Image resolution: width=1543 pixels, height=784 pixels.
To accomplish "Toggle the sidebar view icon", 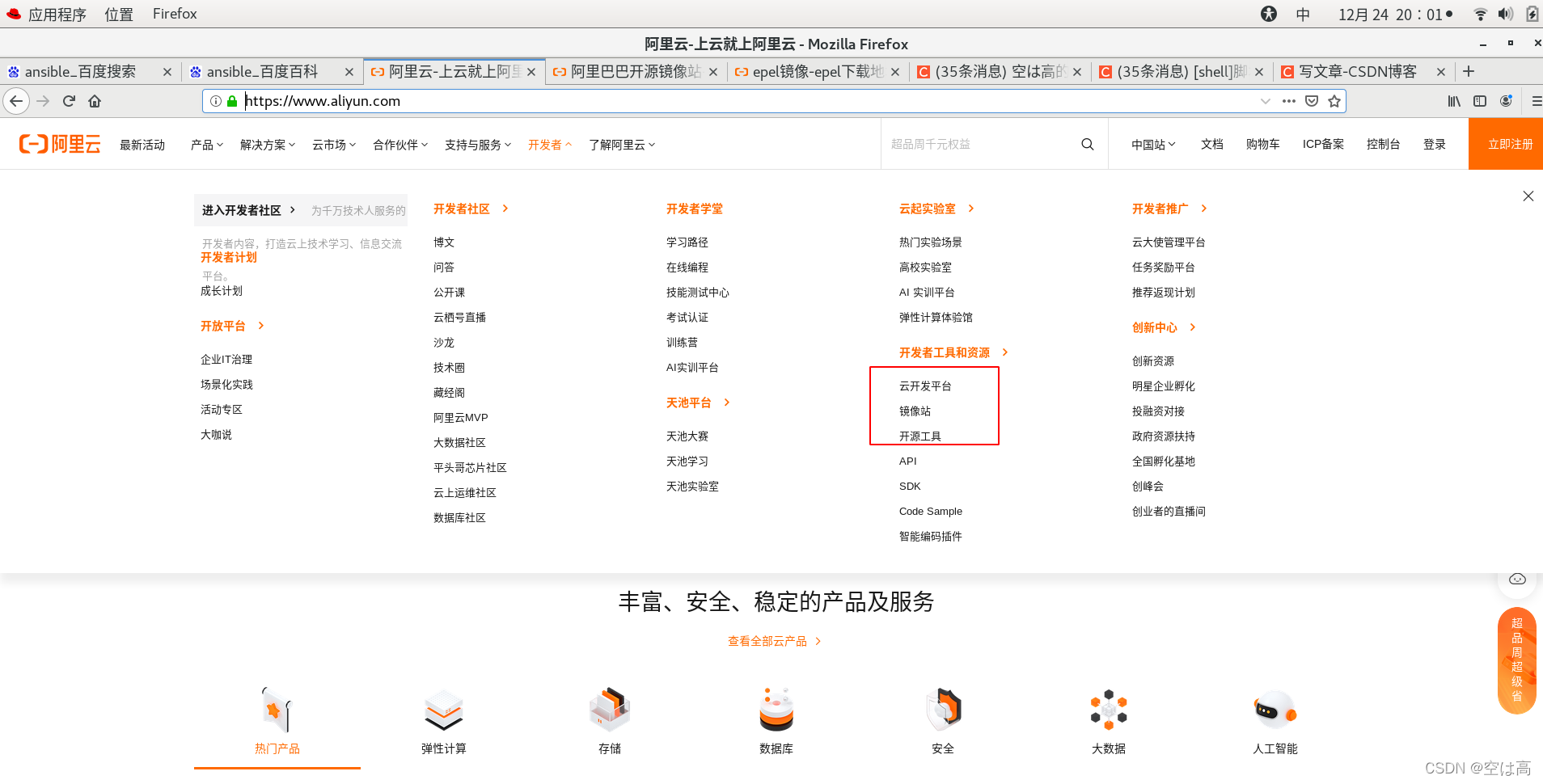I will click(1480, 101).
